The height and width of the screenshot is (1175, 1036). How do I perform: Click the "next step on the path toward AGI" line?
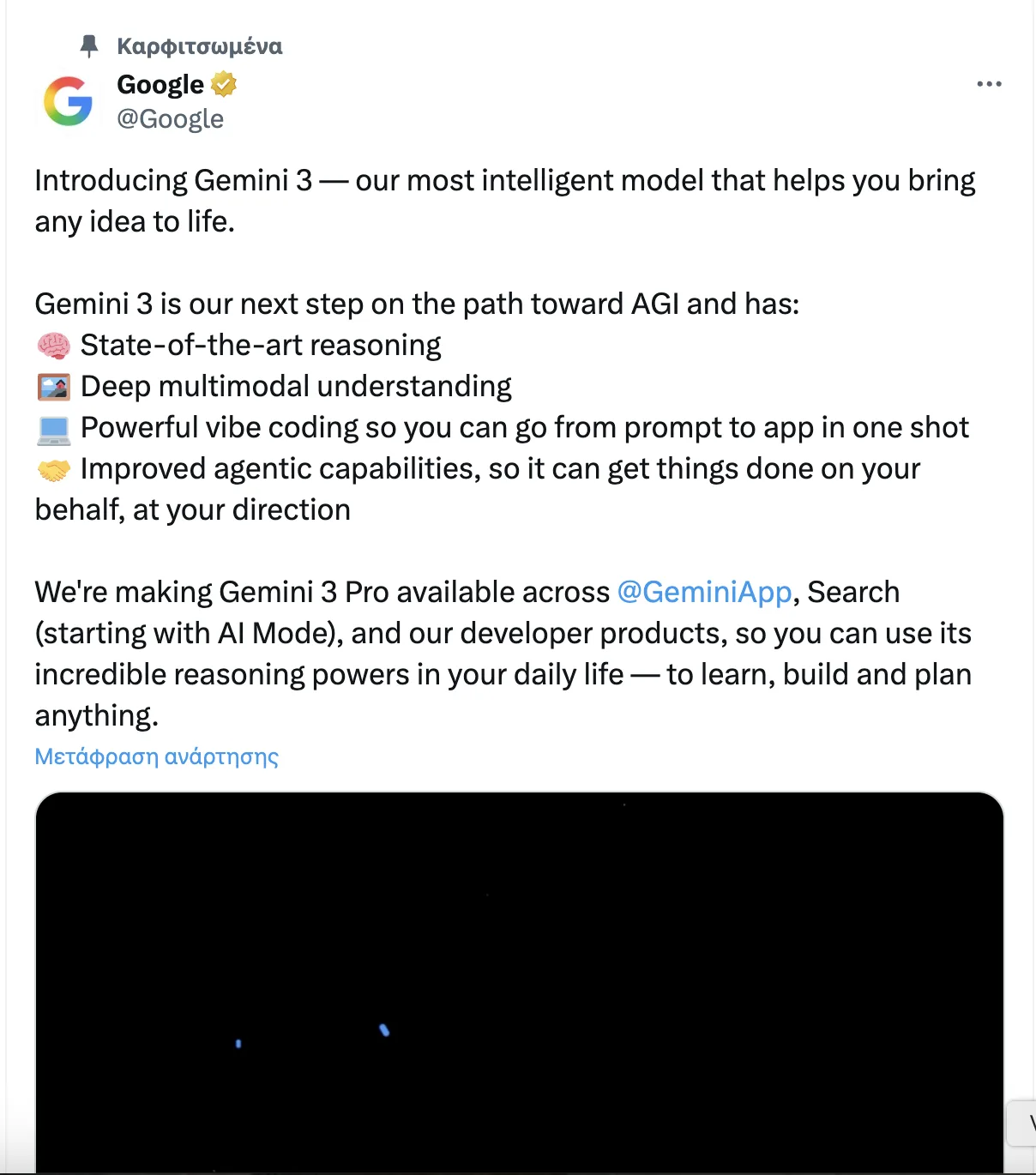pos(417,304)
